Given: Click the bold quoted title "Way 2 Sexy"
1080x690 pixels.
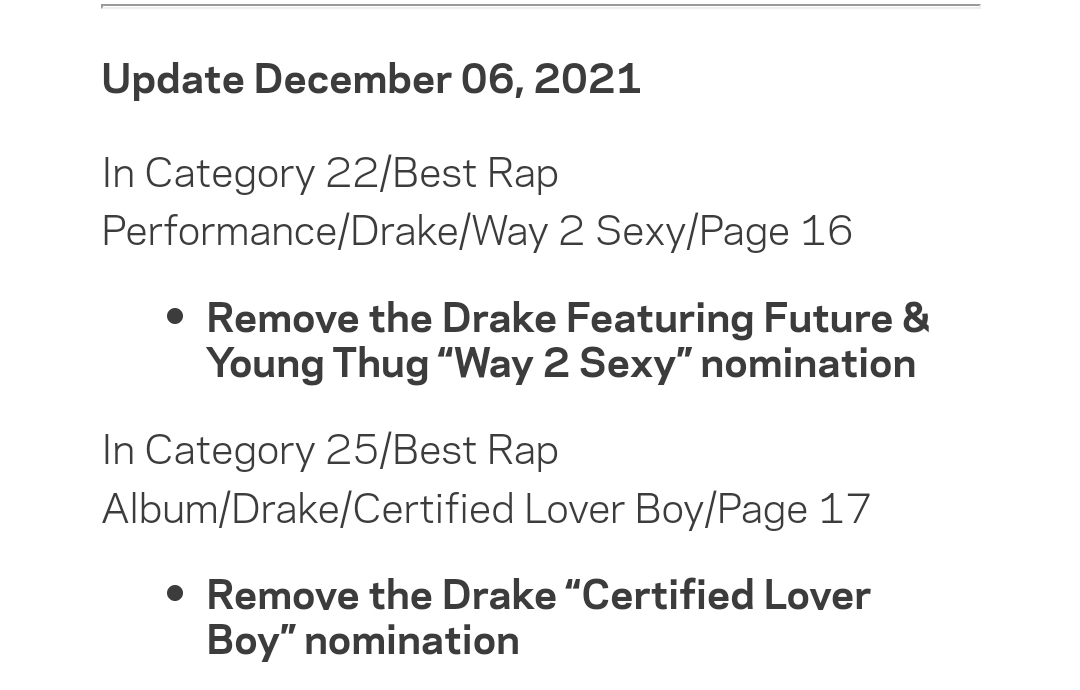Looking at the screenshot, I should [564, 365].
